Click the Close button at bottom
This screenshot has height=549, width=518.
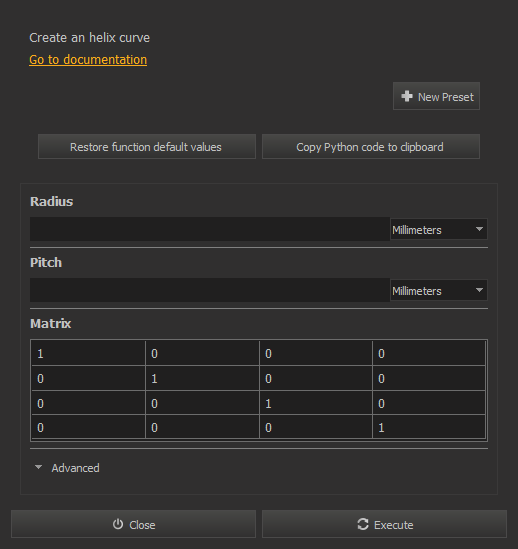(133, 524)
